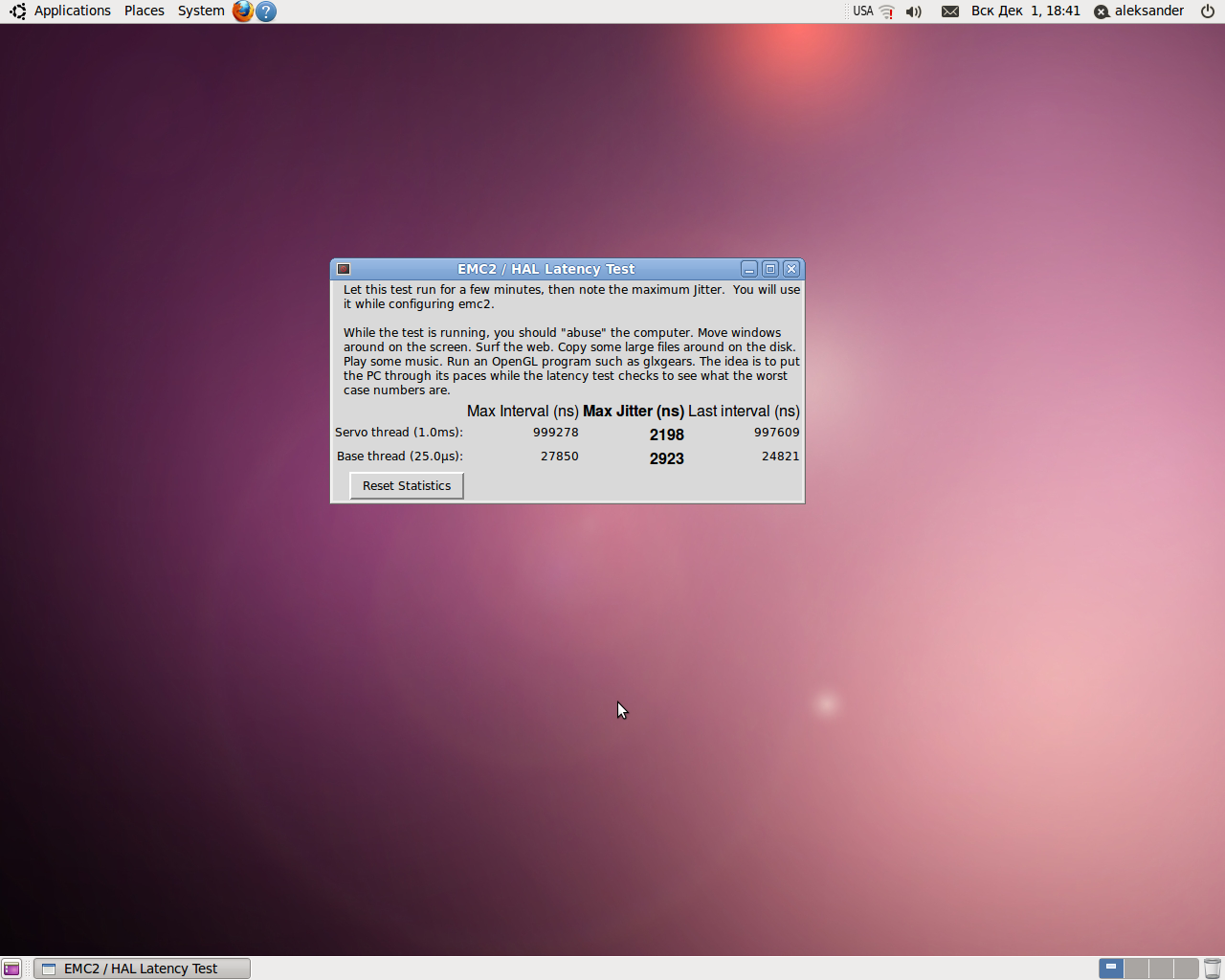This screenshot has width=1225, height=980.
Task: Close the Latency Test window
Action: point(791,269)
